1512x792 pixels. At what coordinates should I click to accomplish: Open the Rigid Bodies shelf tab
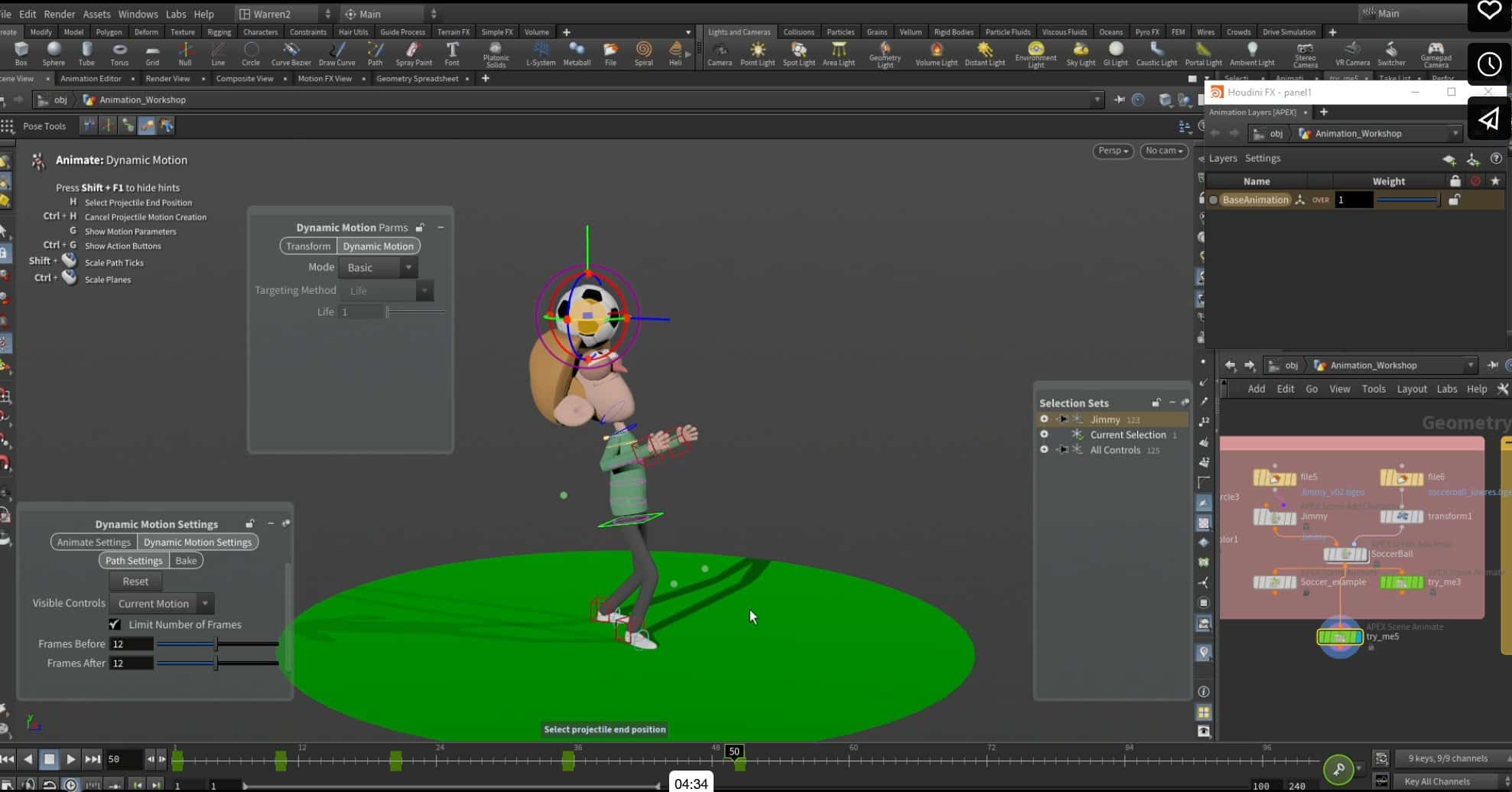pyautogui.click(x=953, y=32)
